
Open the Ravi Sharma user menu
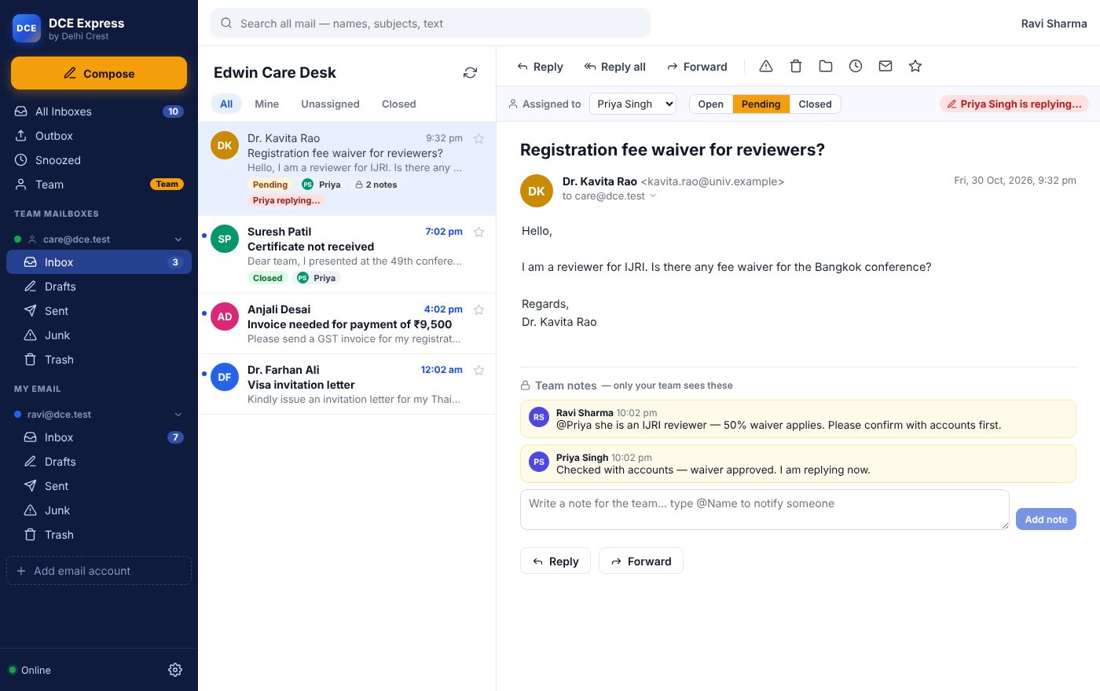[x=1054, y=23]
